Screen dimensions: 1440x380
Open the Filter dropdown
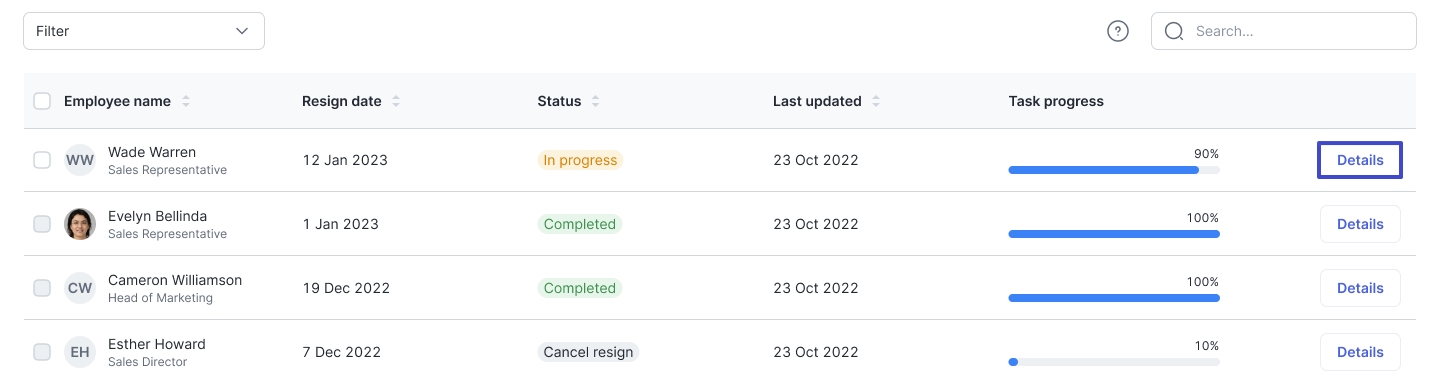[144, 31]
